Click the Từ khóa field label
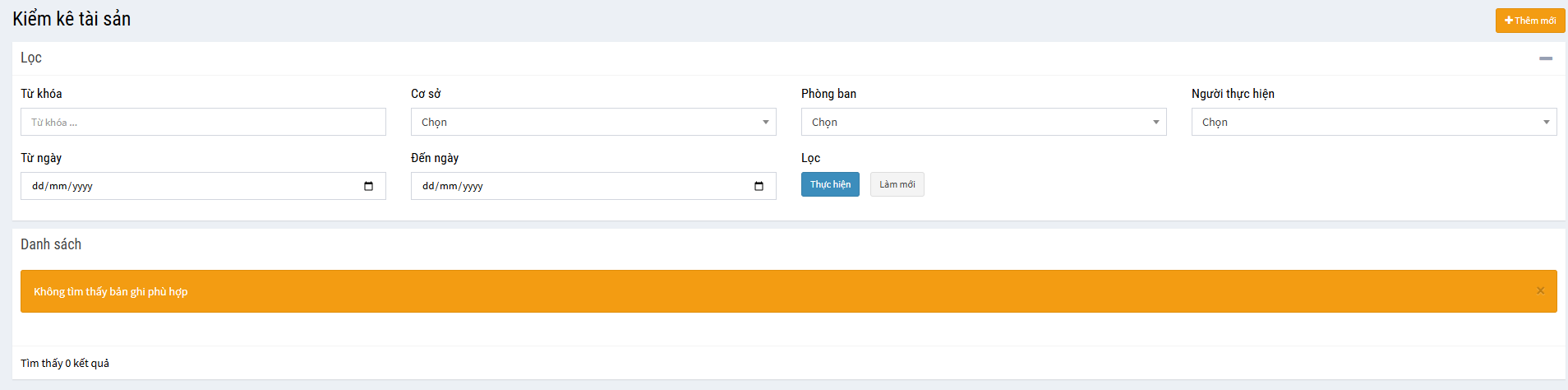Image resolution: width=1568 pixels, height=390 pixels. coord(41,94)
